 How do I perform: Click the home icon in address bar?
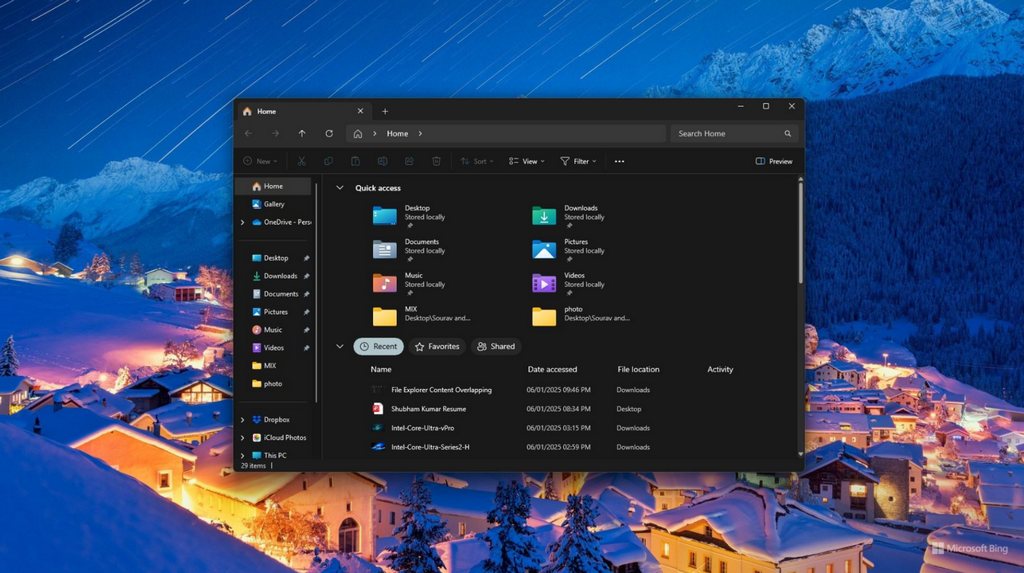pos(358,134)
